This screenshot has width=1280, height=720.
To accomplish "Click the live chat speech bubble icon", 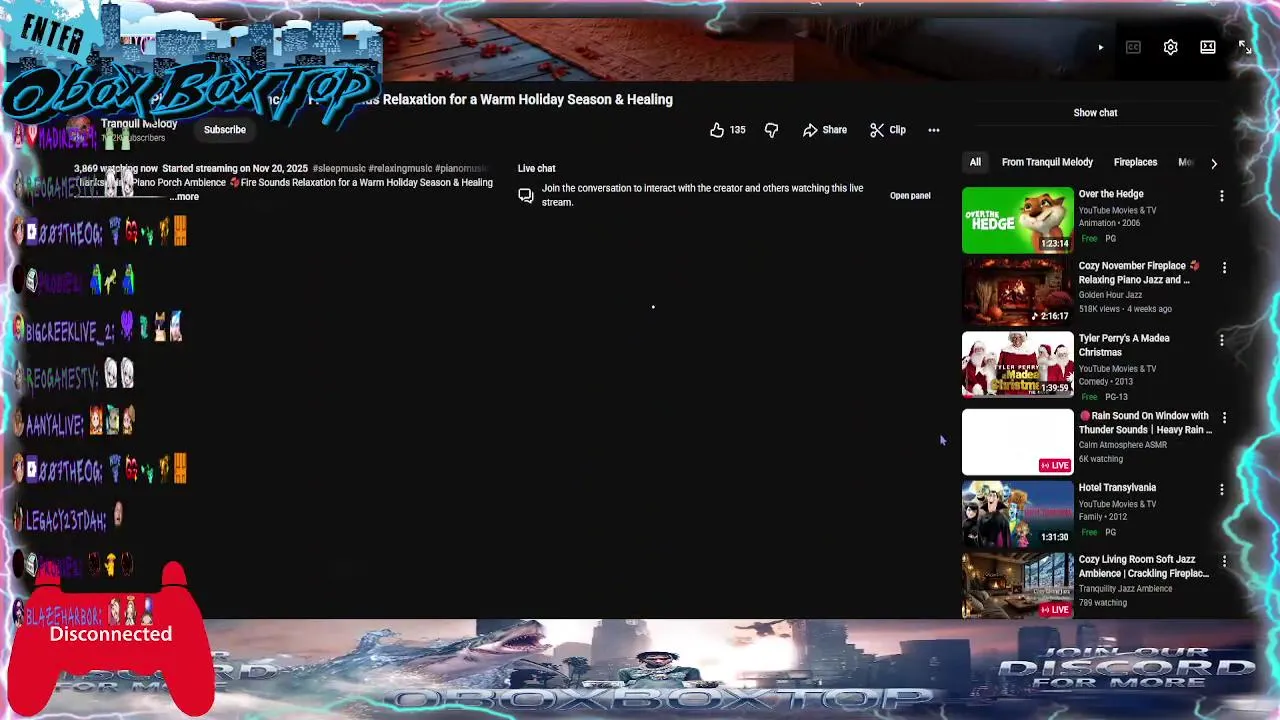I will (x=525, y=196).
